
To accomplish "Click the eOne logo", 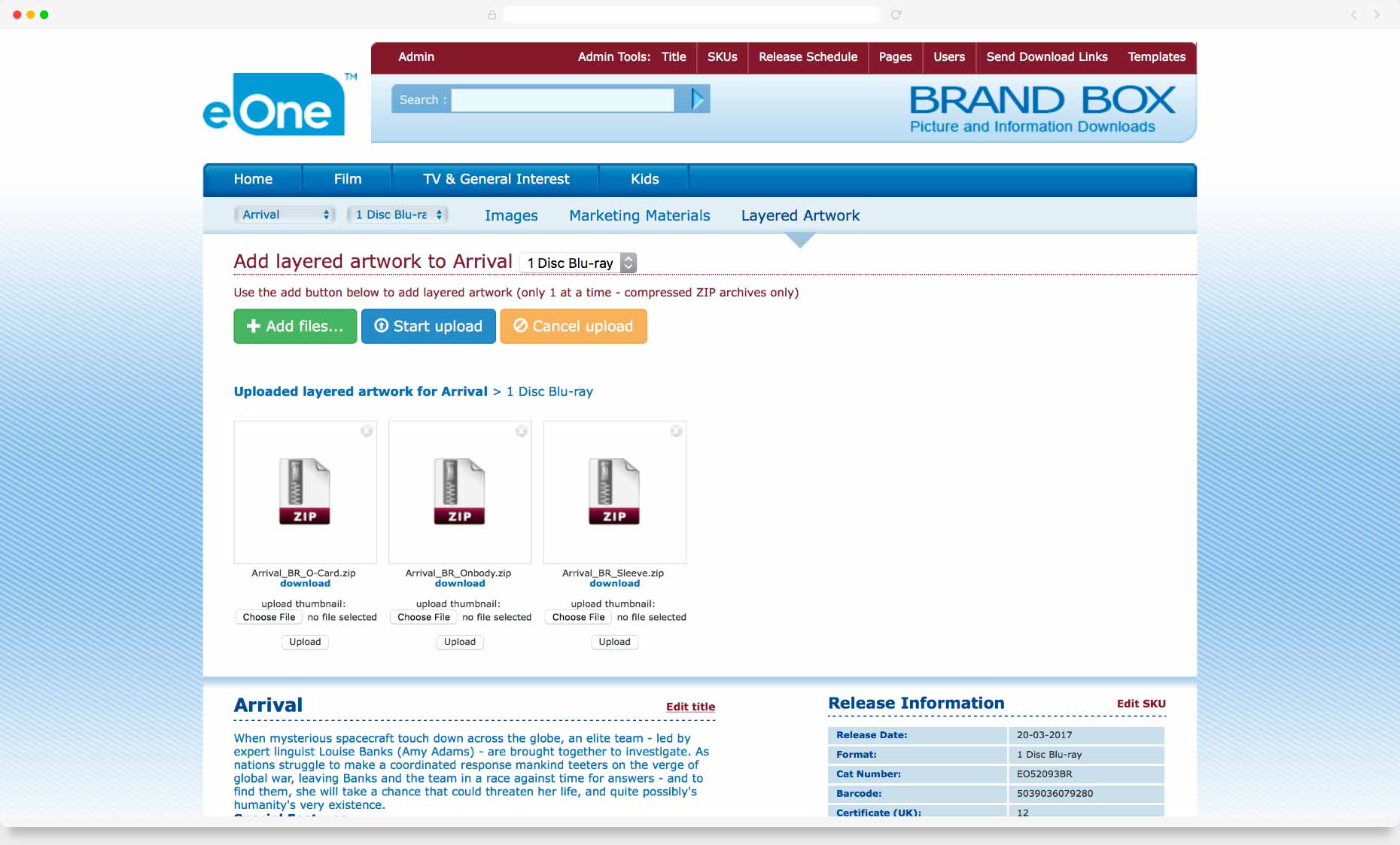I will [279, 105].
